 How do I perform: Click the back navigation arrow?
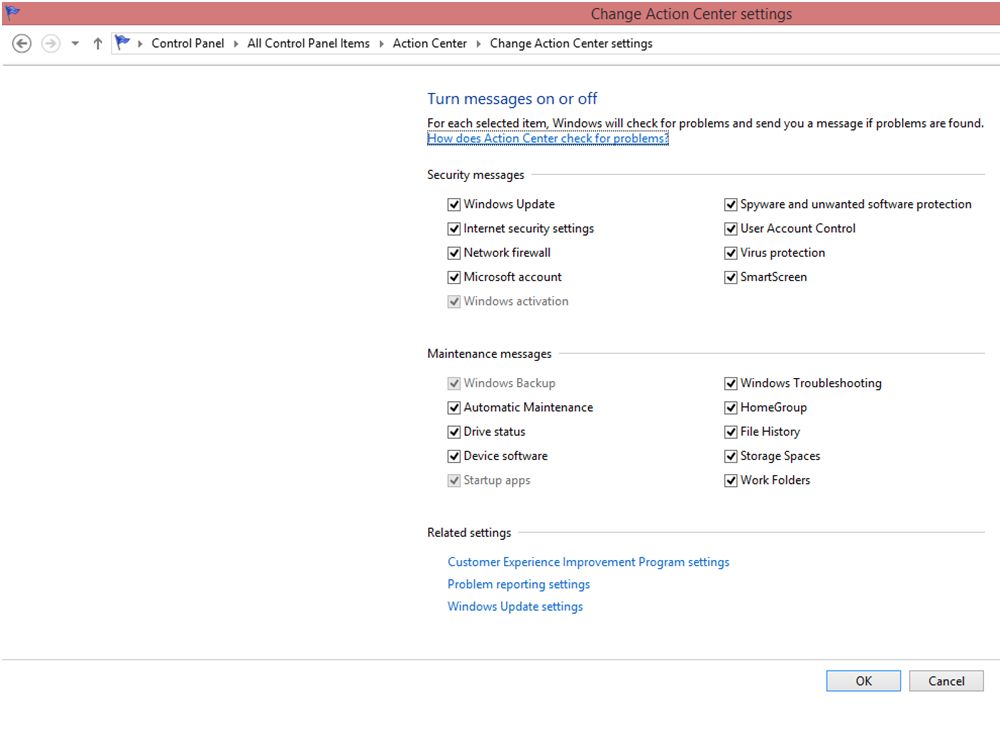pos(21,43)
